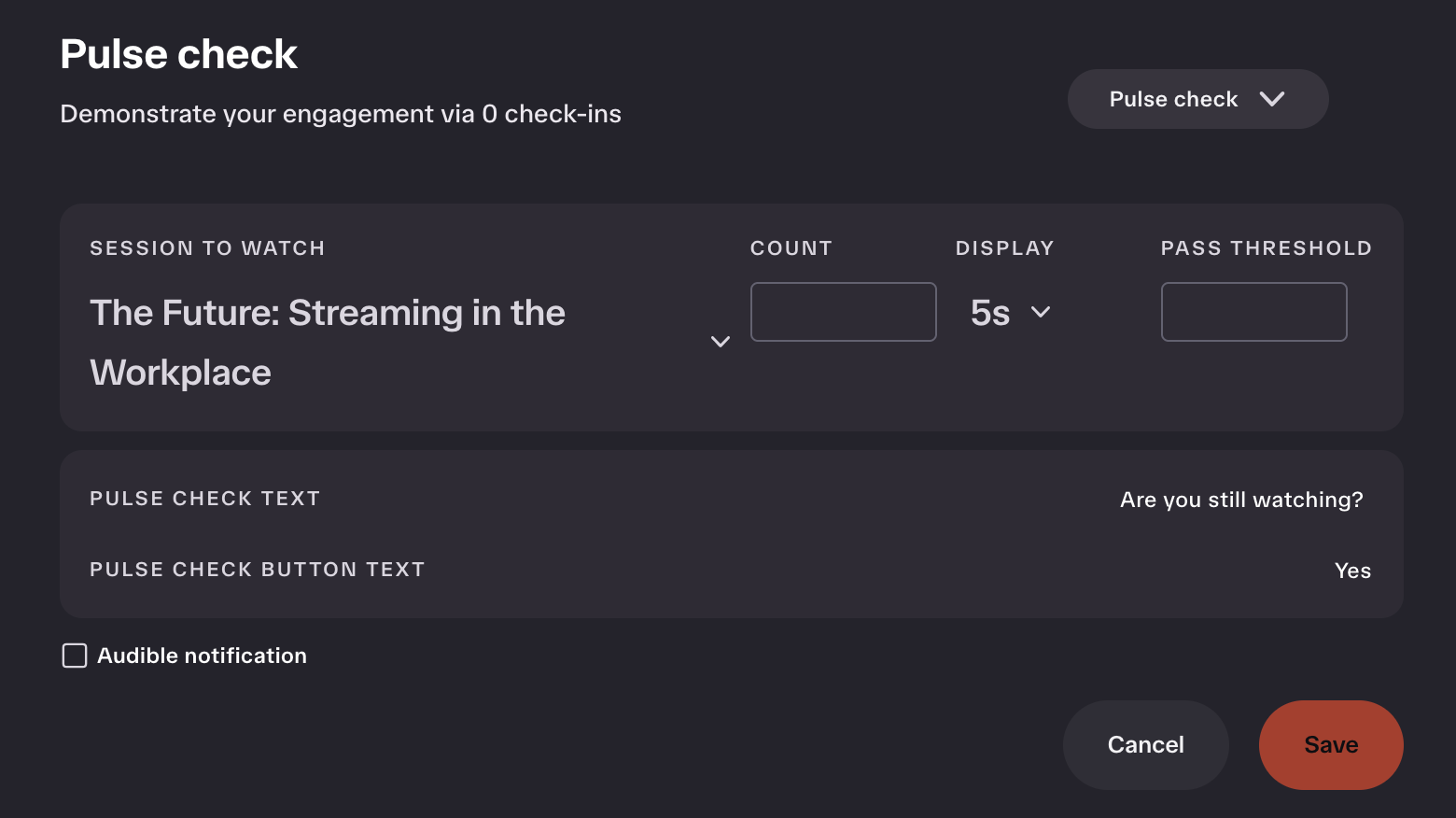Click the Session to Watch label
Image resolution: width=1456 pixels, height=818 pixels.
coord(207,248)
